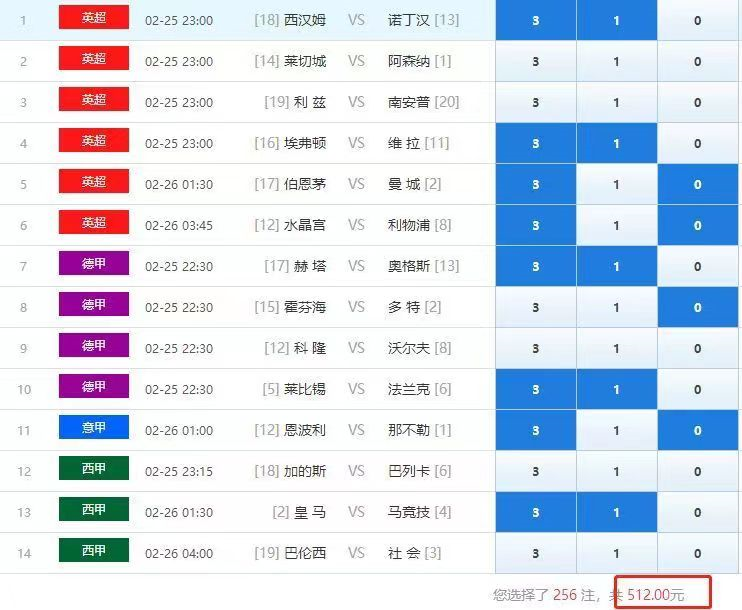
Task: Toggle the 1 (draw) cell for 西汉姆 vs 诺丁汉
Action: click(x=617, y=20)
